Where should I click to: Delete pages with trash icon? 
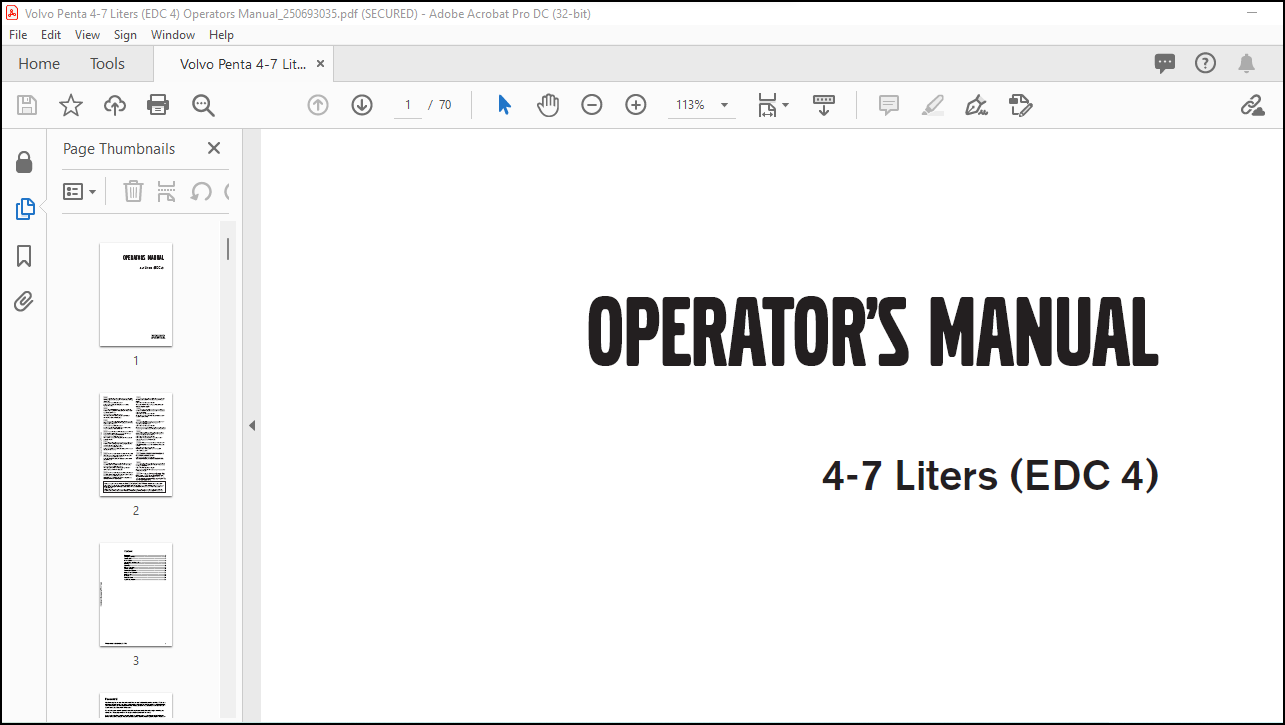(133, 191)
